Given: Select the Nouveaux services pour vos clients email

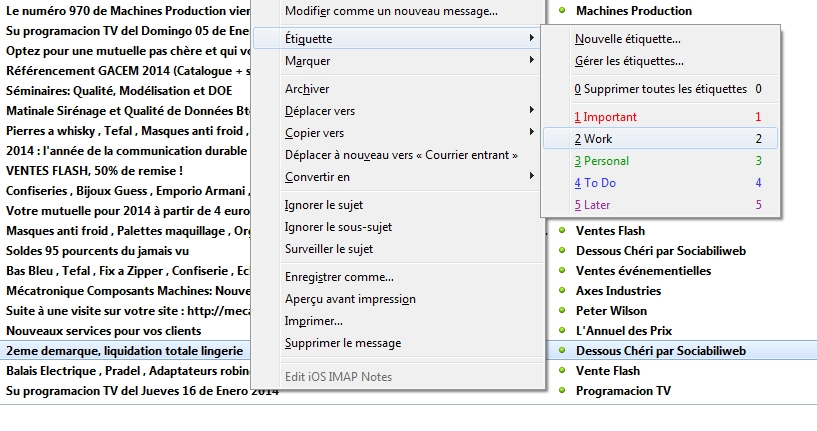Looking at the screenshot, I should (103, 331).
